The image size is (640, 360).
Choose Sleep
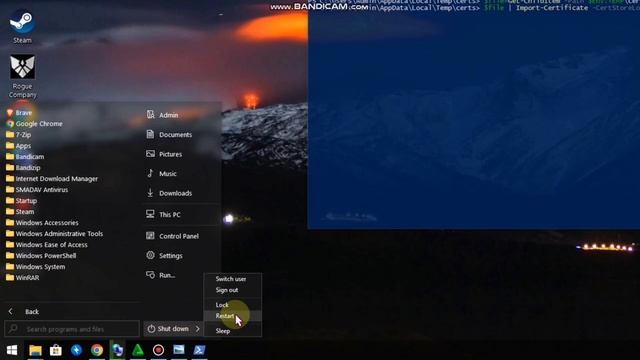click(x=223, y=331)
